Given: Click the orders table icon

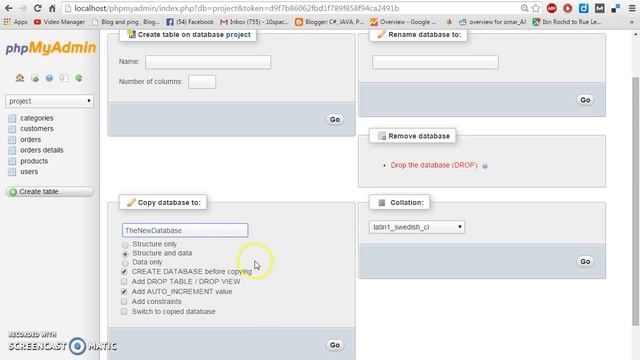Looking at the screenshot, I should (12, 140).
